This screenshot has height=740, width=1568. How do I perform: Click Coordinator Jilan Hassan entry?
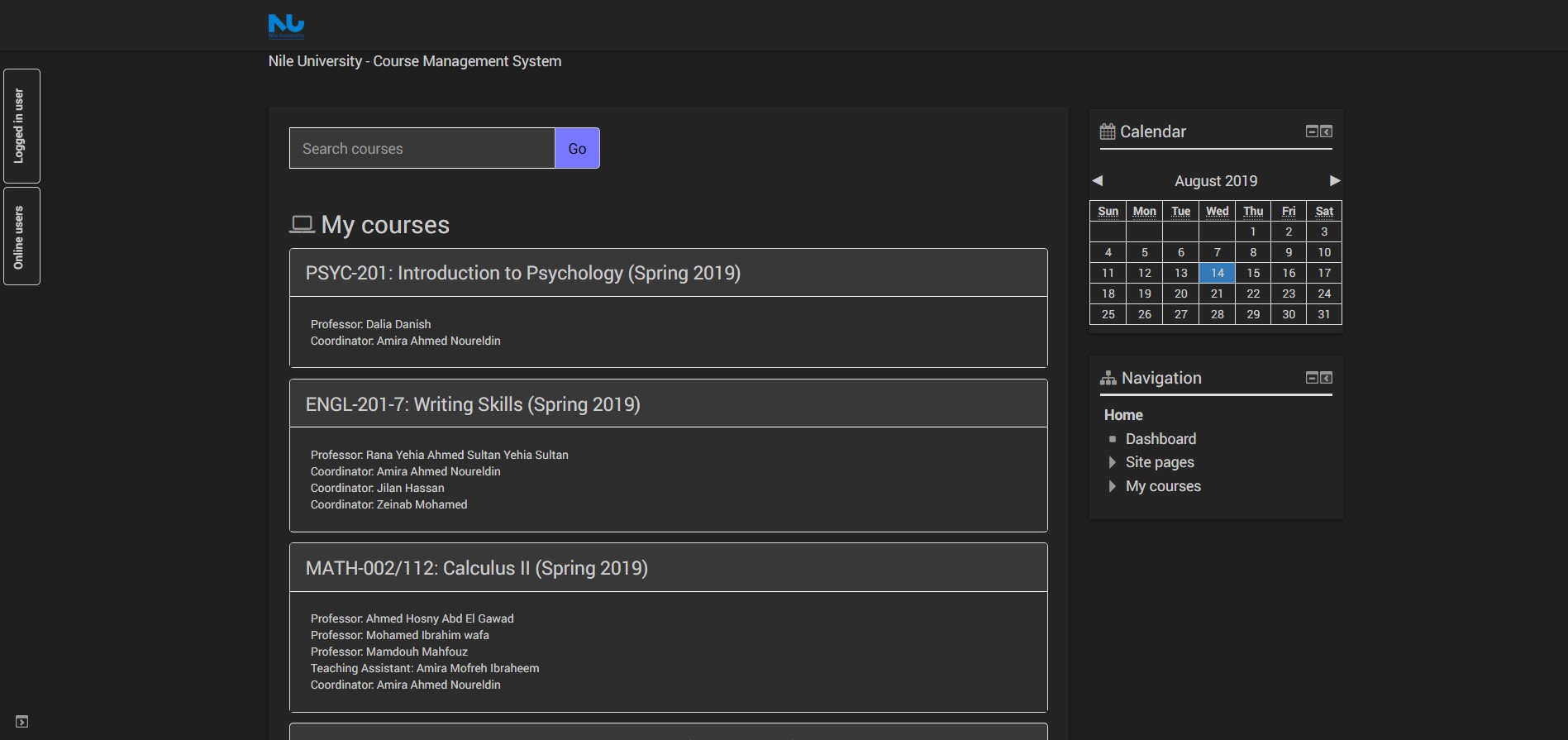click(377, 488)
